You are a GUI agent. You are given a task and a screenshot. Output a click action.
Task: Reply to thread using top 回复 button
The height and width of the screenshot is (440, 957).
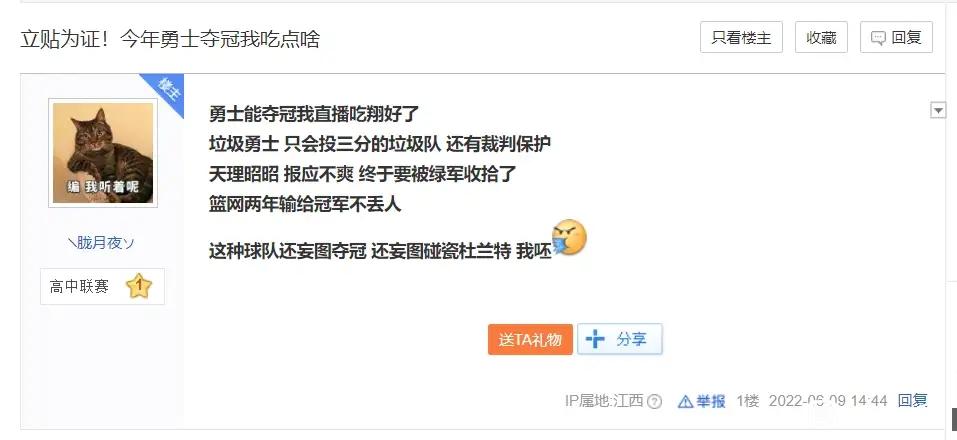point(896,38)
